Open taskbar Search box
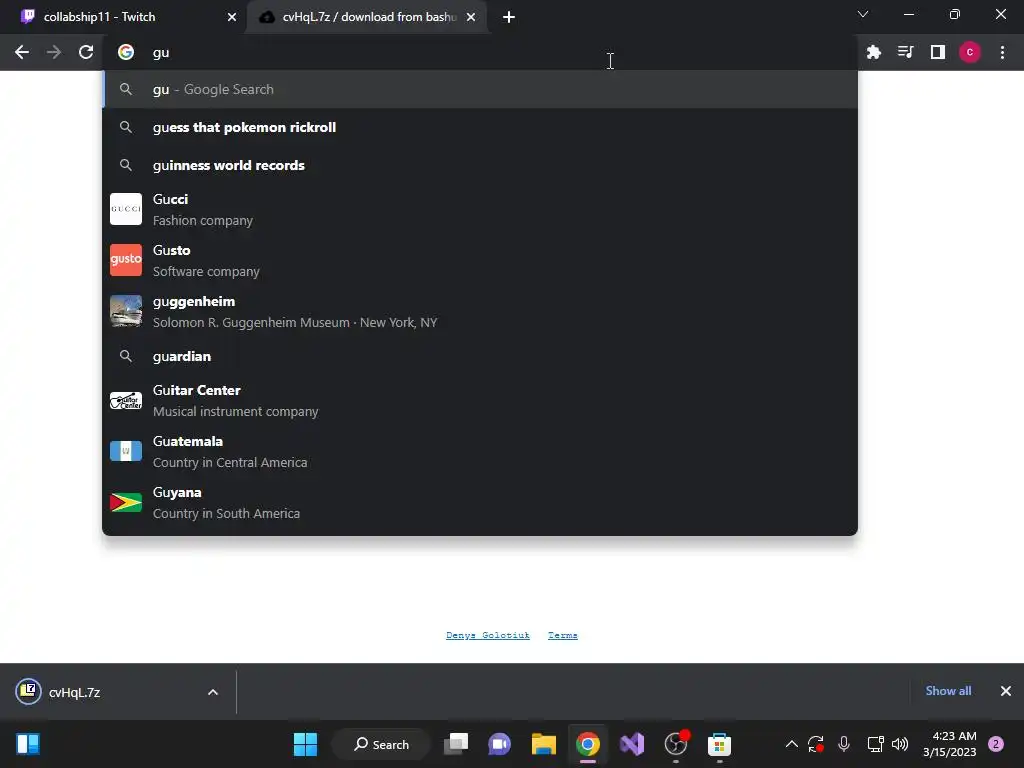The height and width of the screenshot is (768, 1024). [381, 744]
